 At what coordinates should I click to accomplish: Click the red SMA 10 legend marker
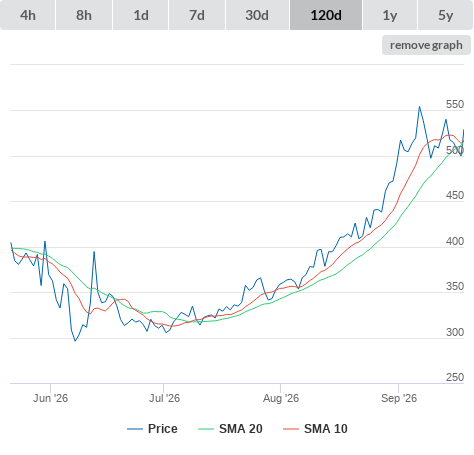pos(291,429)
